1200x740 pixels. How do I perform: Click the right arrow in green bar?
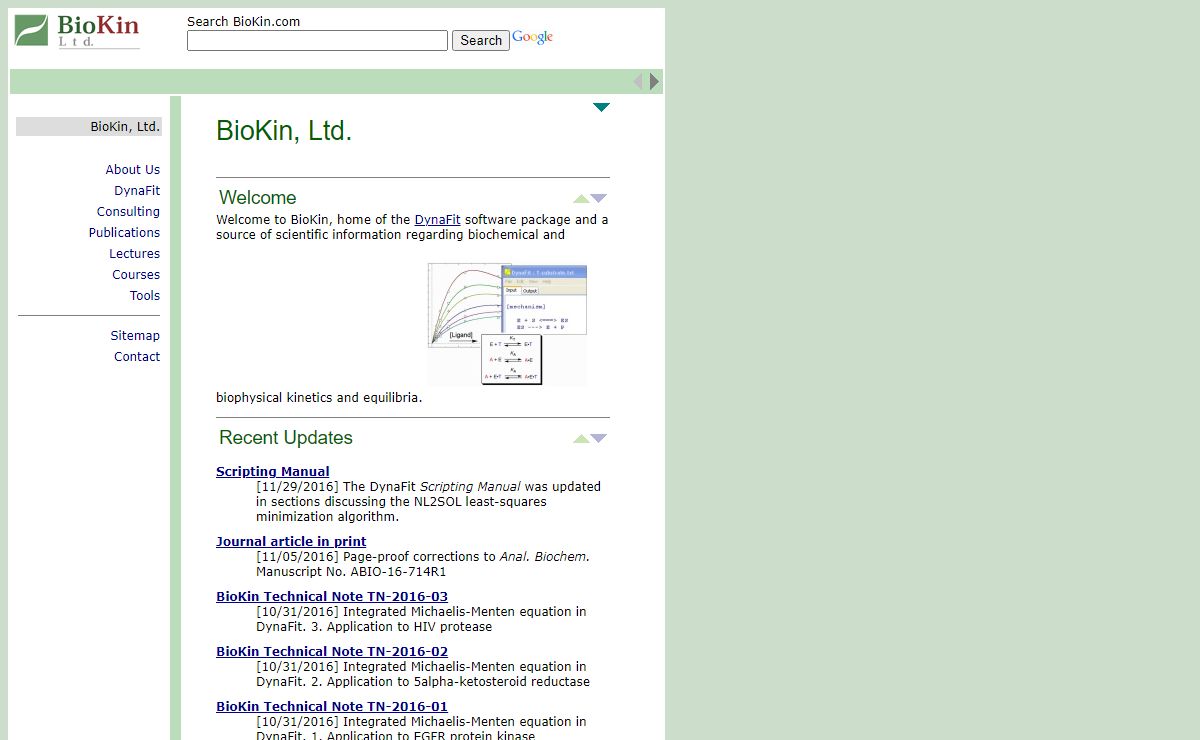tap(654, 82)
